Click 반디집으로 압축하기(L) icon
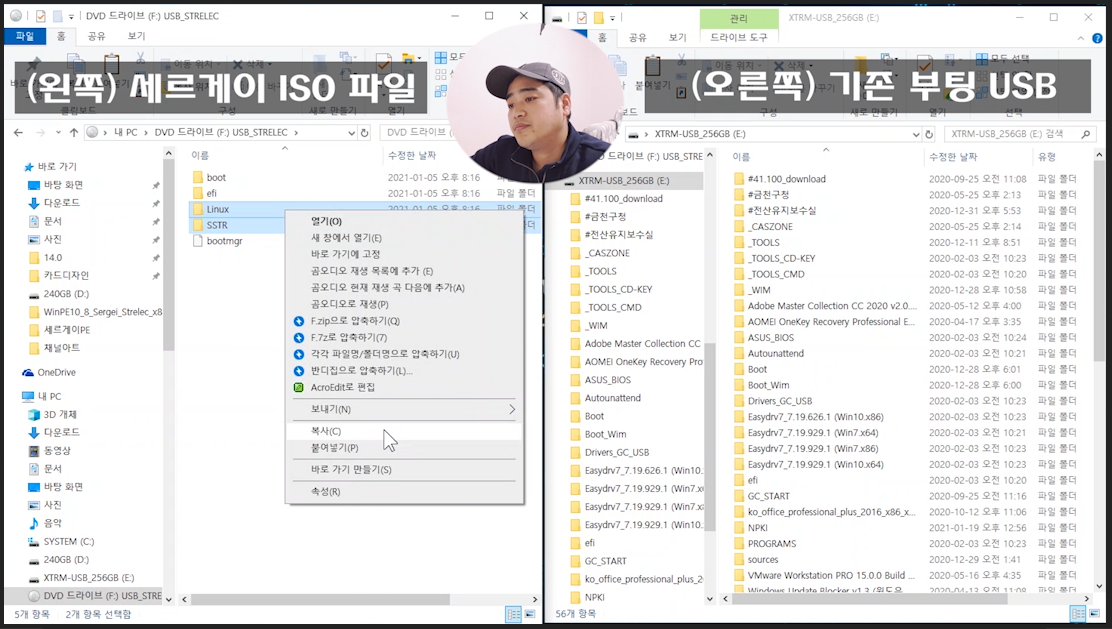Screen dimensions: 1112x629 coord(299,371)
